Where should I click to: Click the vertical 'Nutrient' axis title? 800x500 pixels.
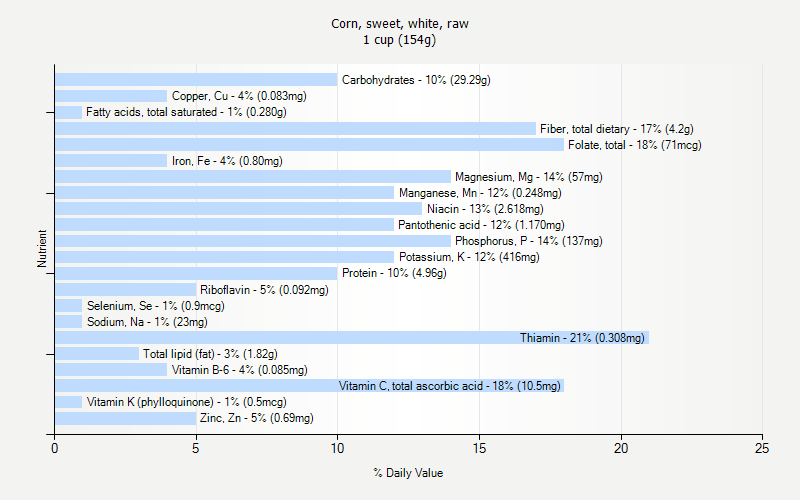coord(42,248)
